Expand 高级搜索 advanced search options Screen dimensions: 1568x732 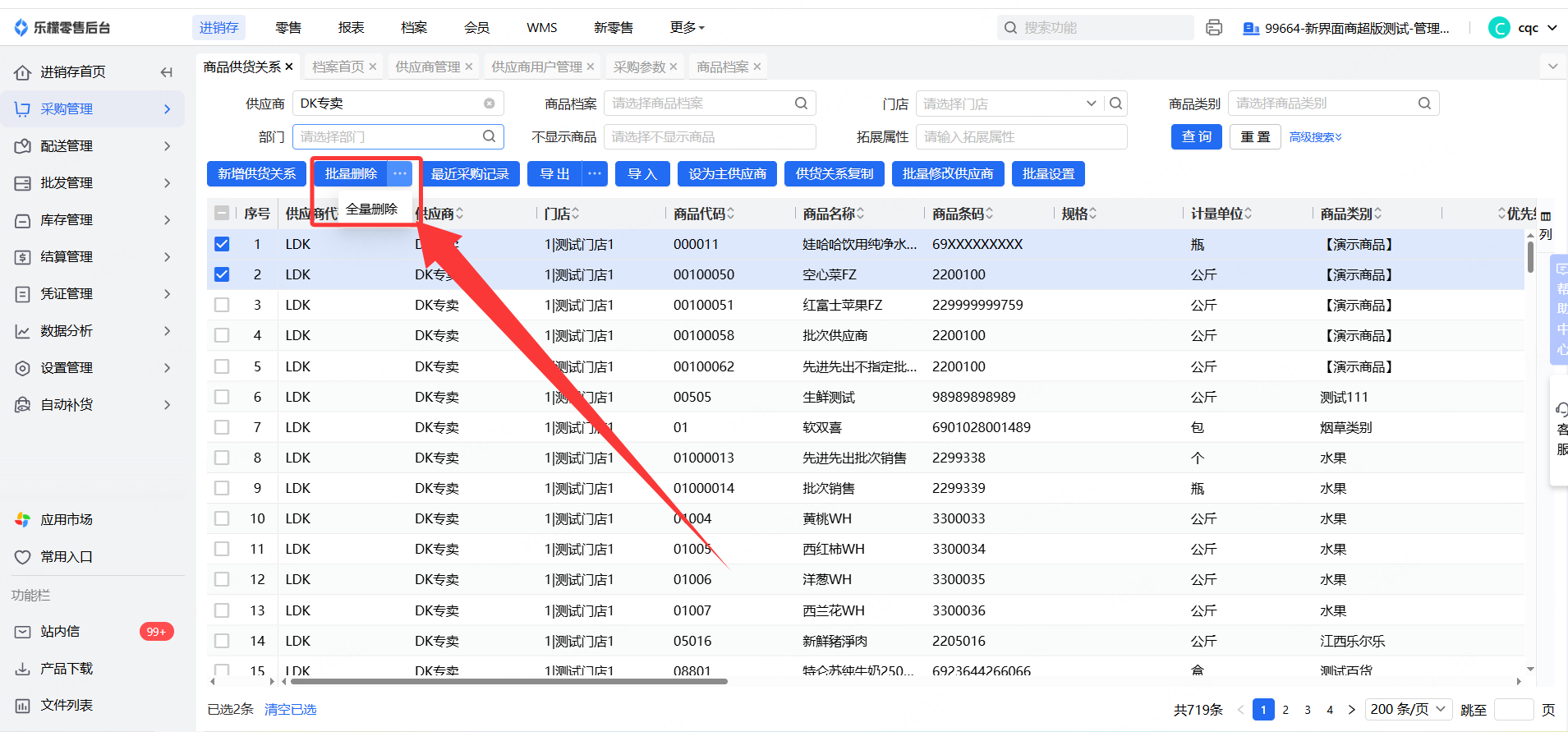pos(1315,137)
